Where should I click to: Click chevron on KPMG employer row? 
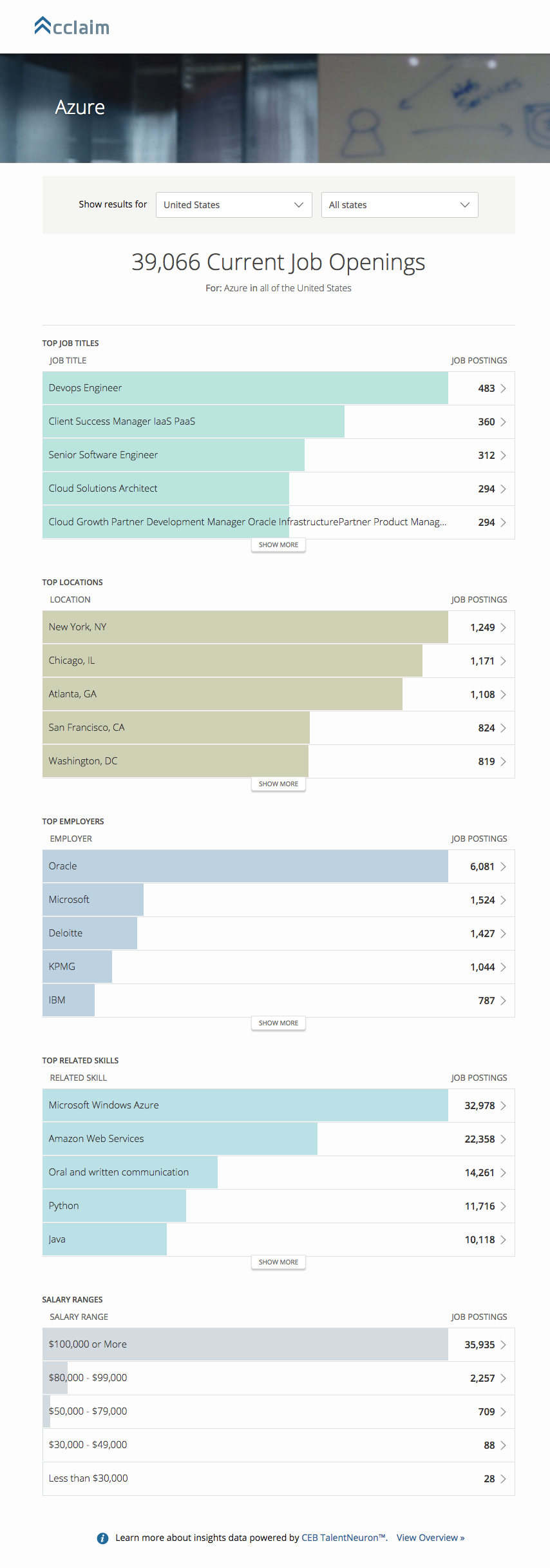click(x=503, y=967)
